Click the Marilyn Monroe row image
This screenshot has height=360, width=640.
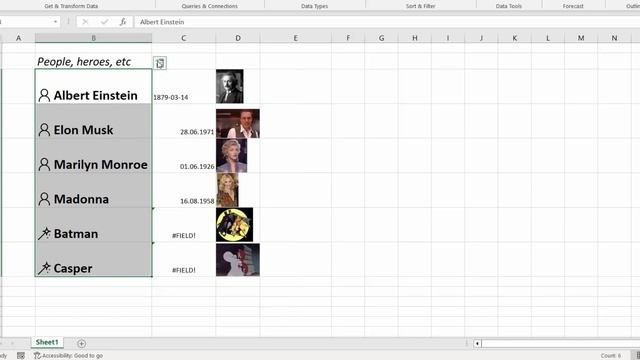(231, 156)
